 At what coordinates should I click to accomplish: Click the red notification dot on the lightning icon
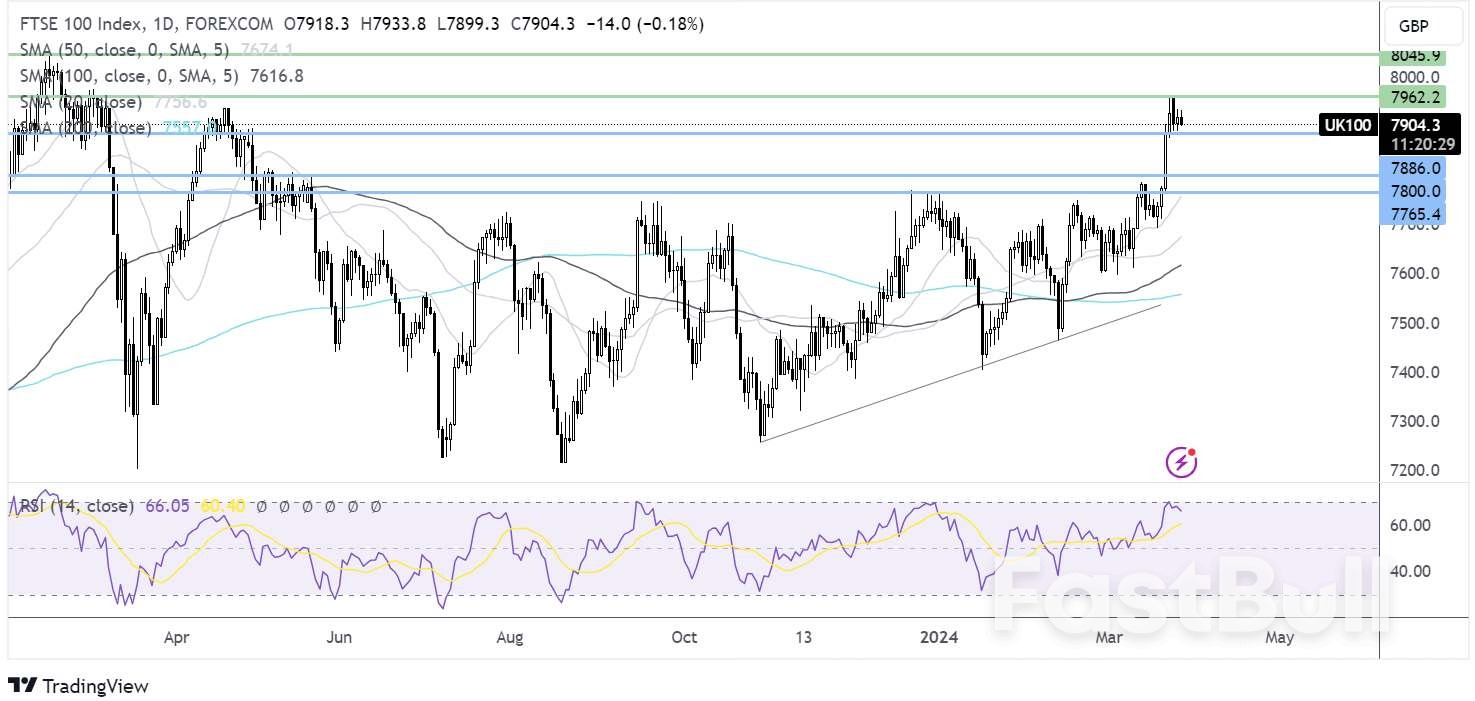pos(1190,450)
